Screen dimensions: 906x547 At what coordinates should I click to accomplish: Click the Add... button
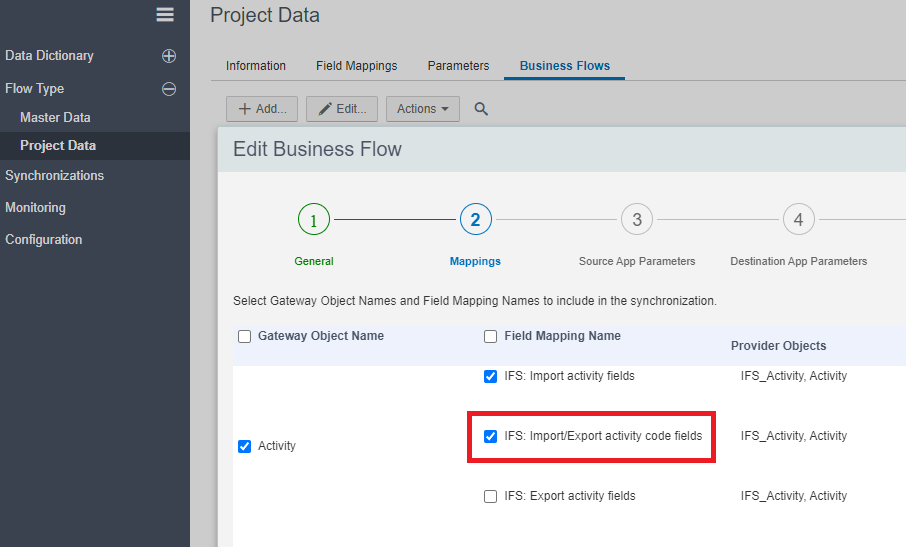(262, 109)
